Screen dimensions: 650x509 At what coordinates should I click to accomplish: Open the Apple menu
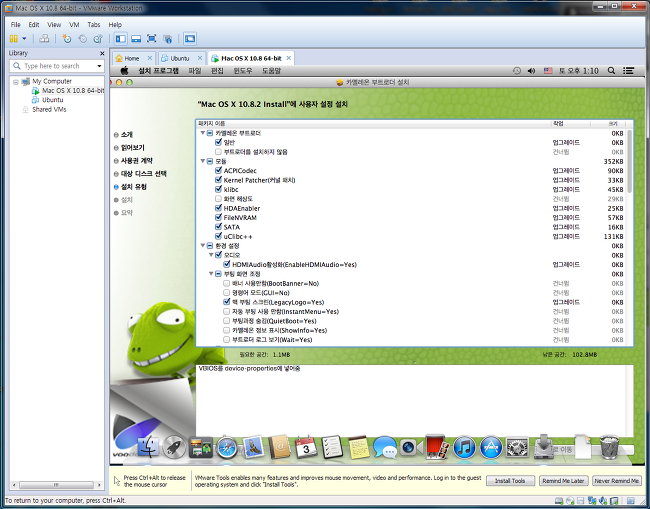(x=124, y=70)
